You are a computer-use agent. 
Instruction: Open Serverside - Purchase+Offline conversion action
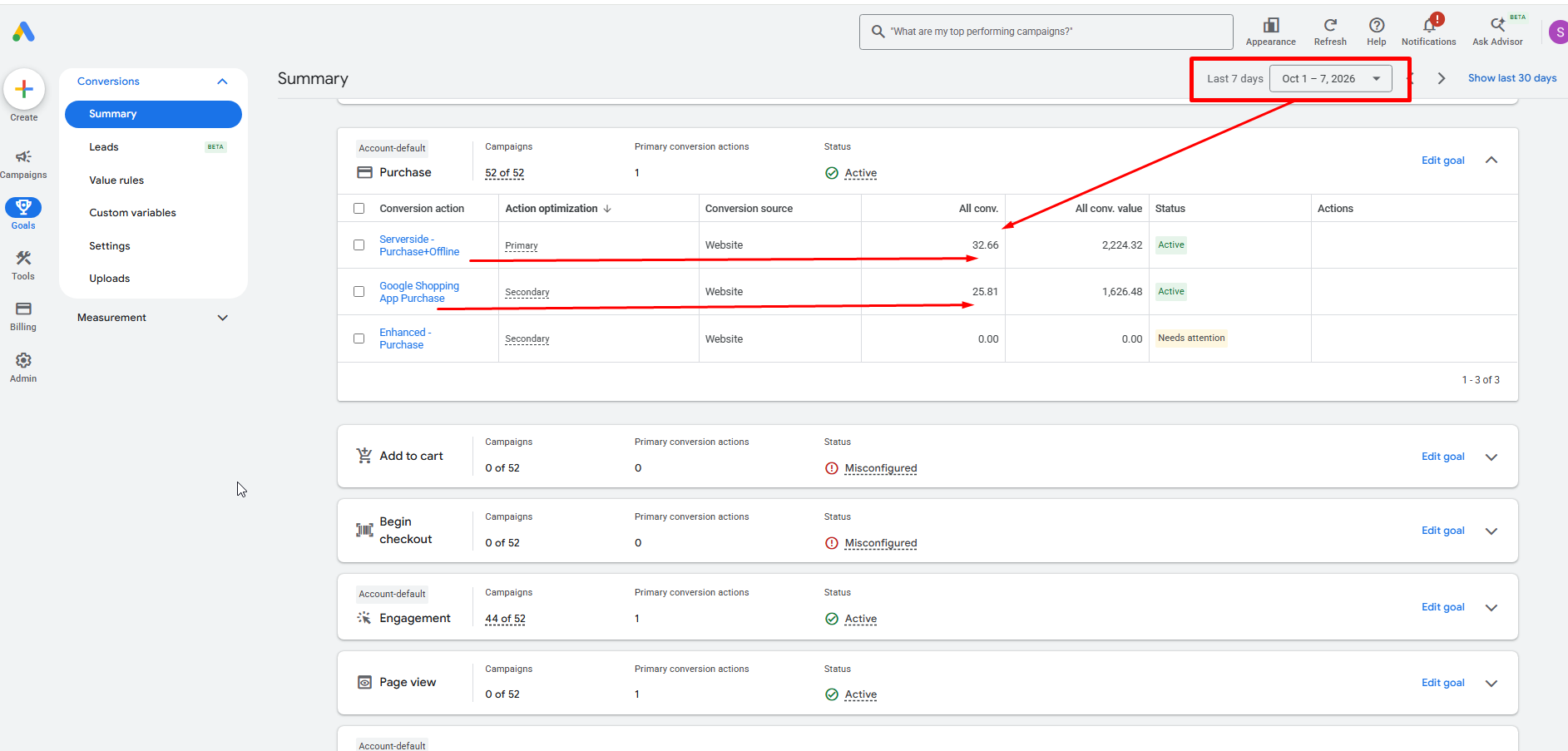pyautogui.click(x=419, y=245)
